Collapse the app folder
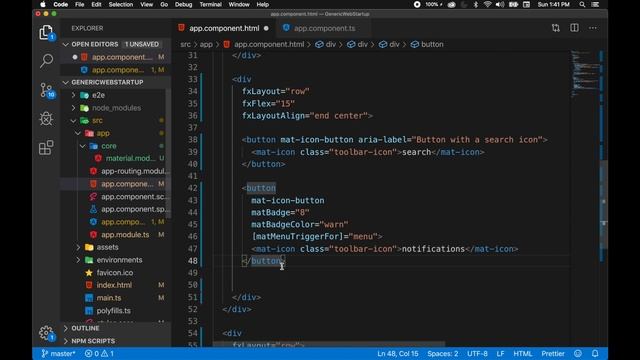Viewport: 640px width, 360px height. point(78,133)
